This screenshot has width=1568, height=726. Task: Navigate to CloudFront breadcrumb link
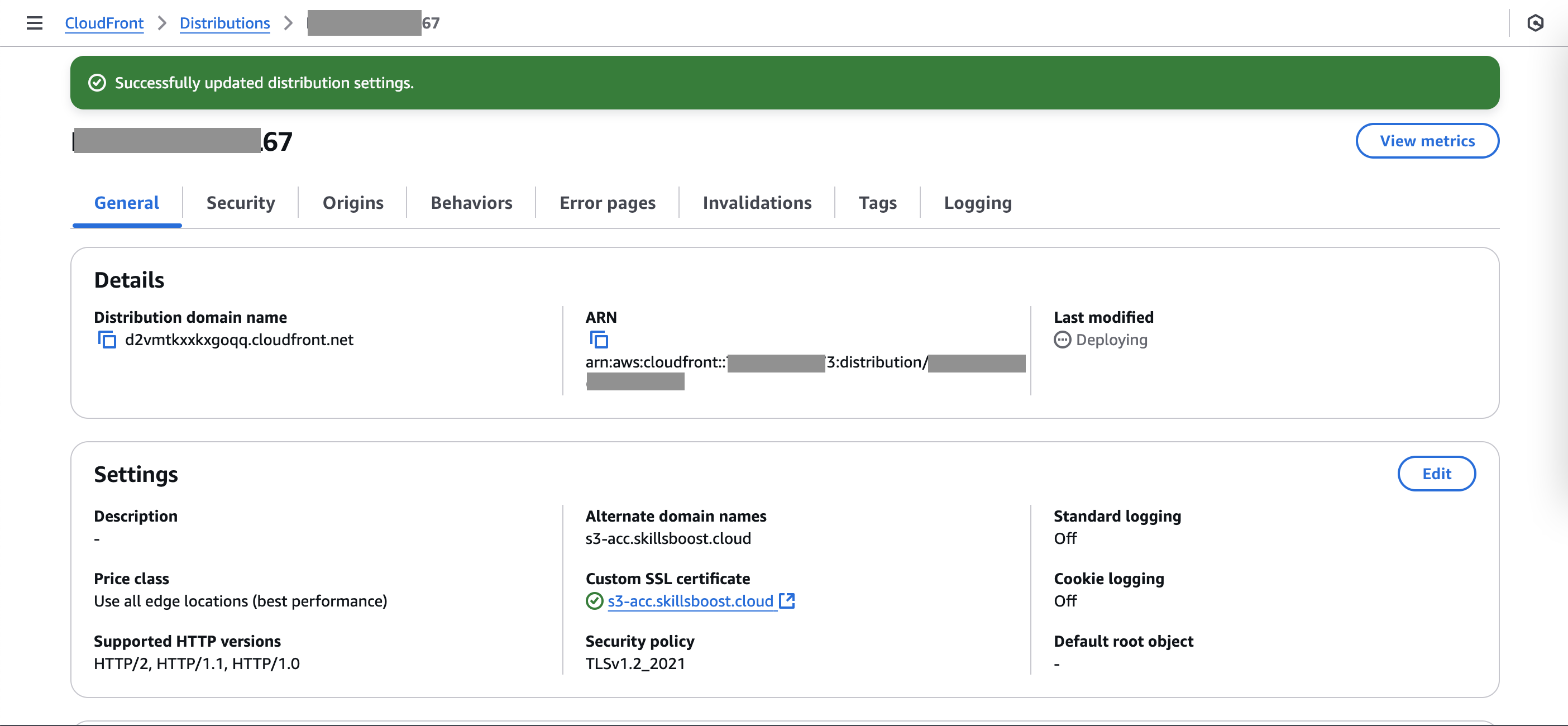tap(104, 23)
